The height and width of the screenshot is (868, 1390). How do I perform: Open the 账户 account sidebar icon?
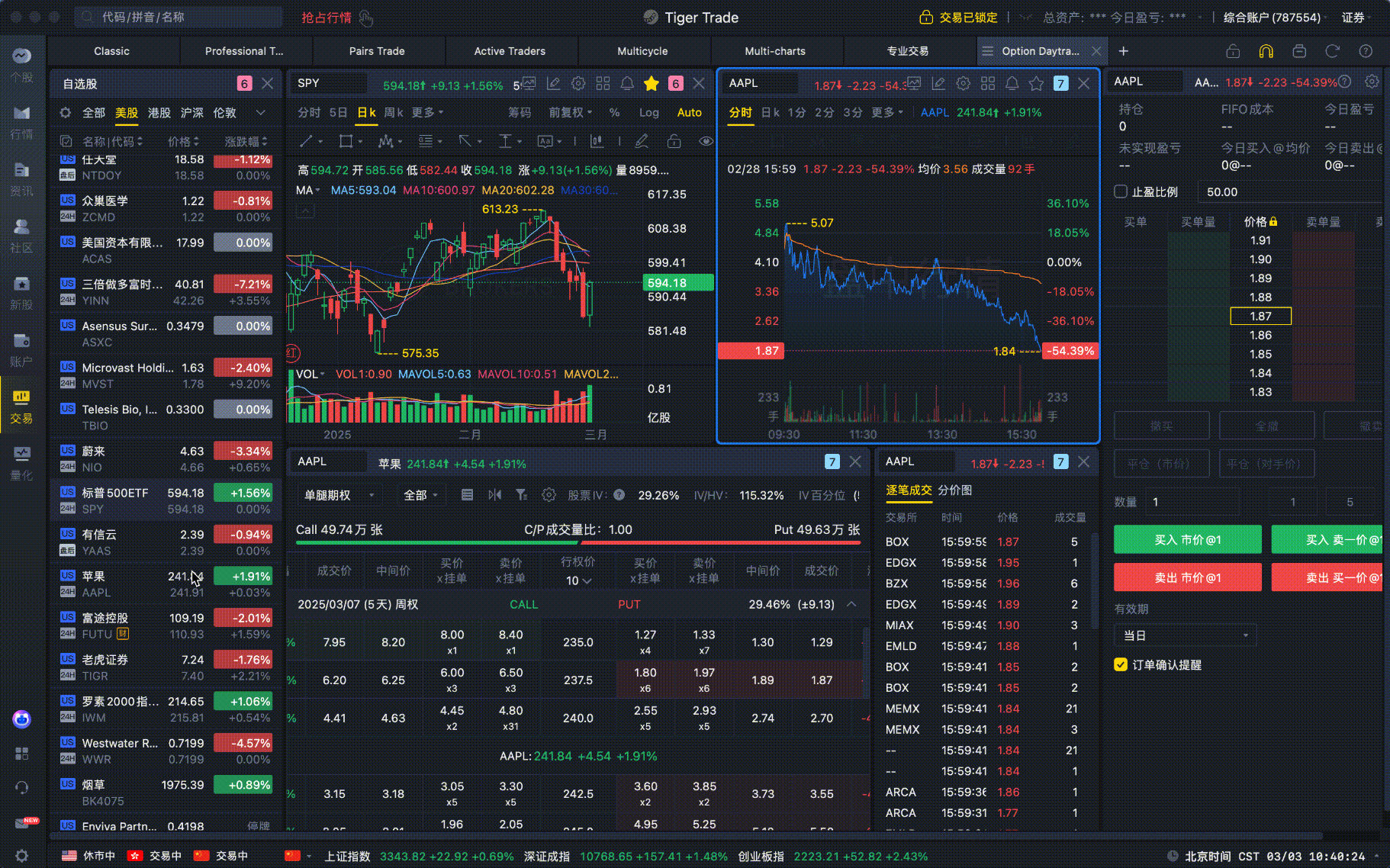click(x=21, y=349)
